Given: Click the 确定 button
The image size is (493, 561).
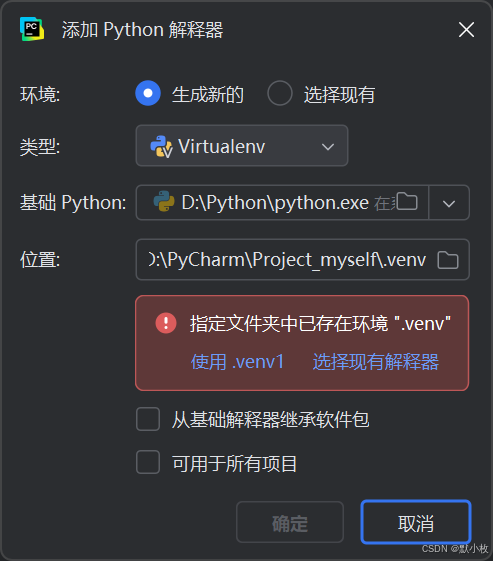Looking at the screenshot, I should pyautogui.click(x=290, y=522).
